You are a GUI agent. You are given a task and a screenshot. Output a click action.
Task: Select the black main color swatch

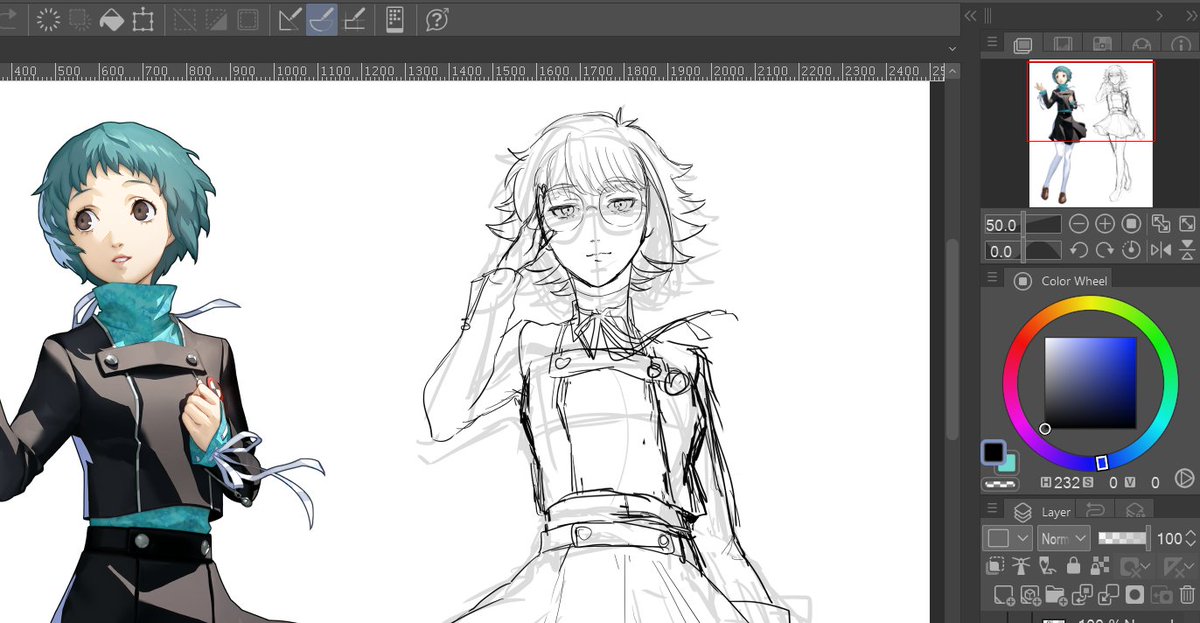[993, 452]
